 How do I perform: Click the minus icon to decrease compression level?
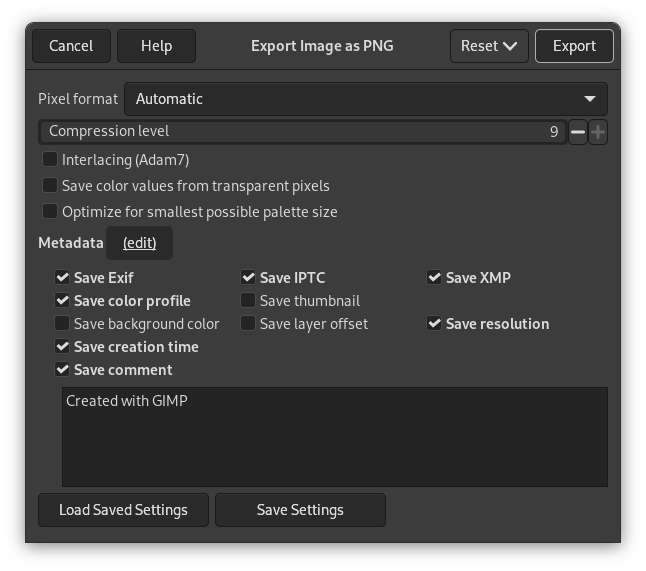pyautogui.click(x=578, y=132)
